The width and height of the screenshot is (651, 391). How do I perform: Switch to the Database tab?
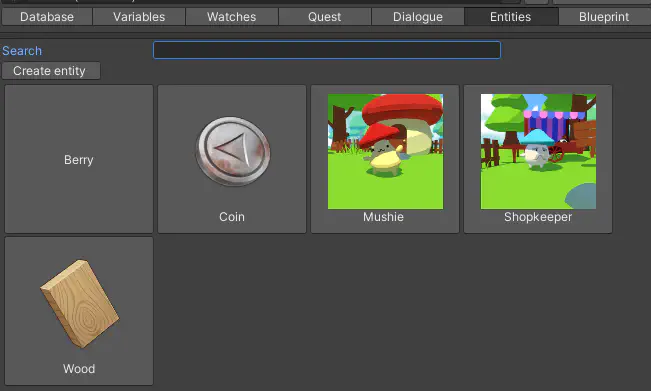pos(47,17)
